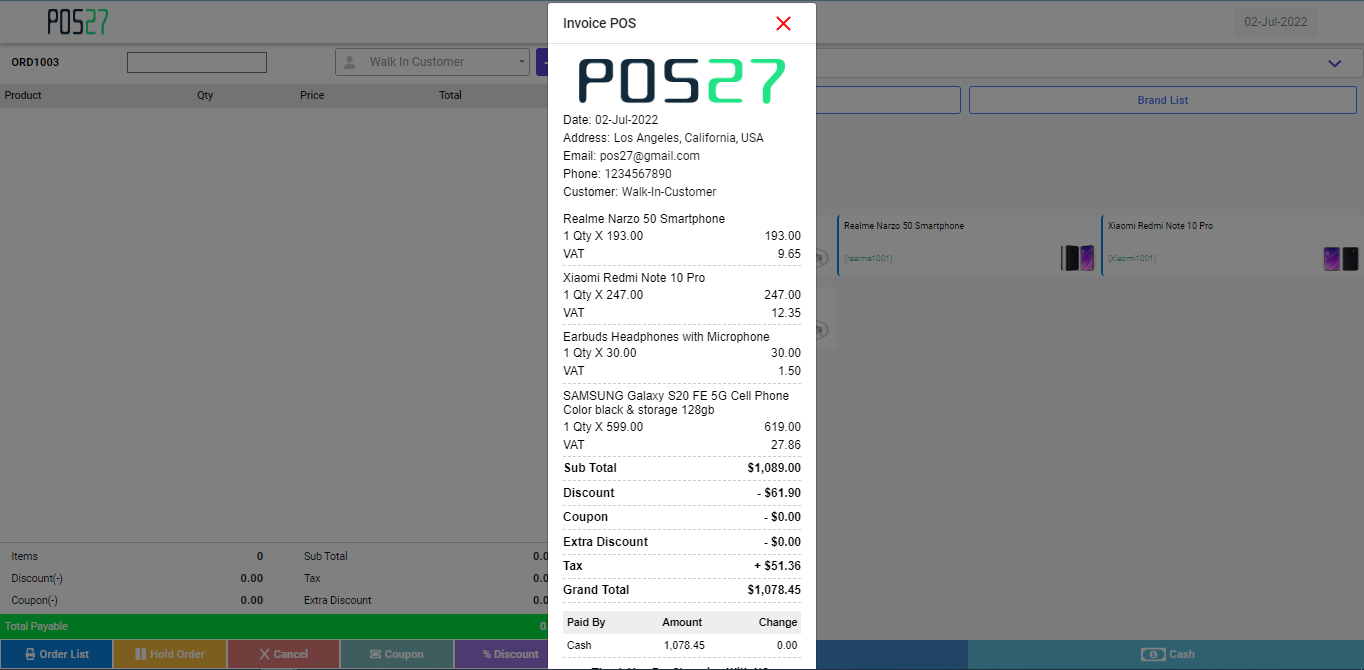Pay with the Cash button in bottom bar
This screenshot has height=670, width=1364.
pos(1166,654)
